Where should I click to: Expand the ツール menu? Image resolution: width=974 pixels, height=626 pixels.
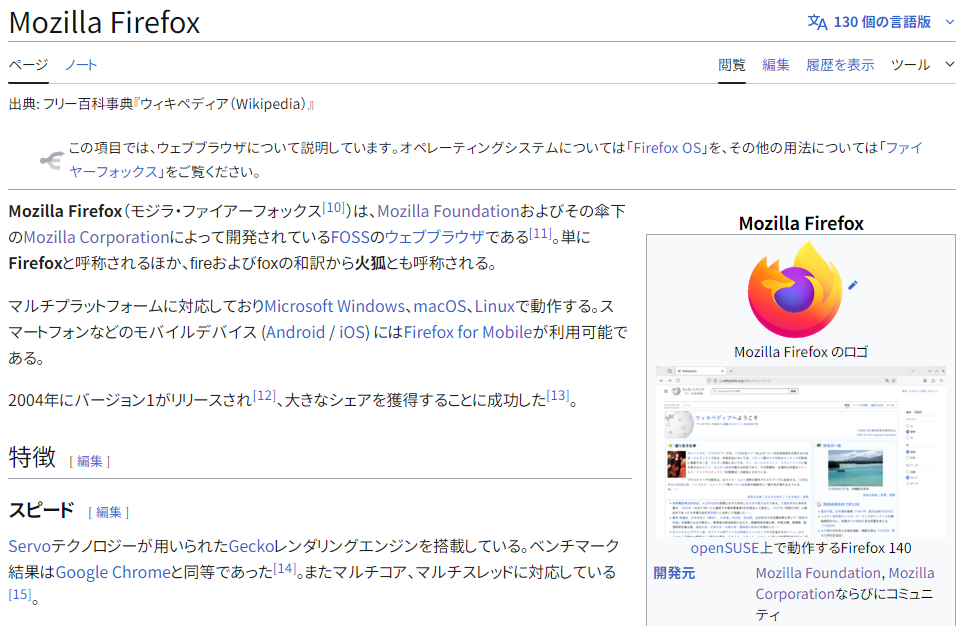[x=923, y=65]
